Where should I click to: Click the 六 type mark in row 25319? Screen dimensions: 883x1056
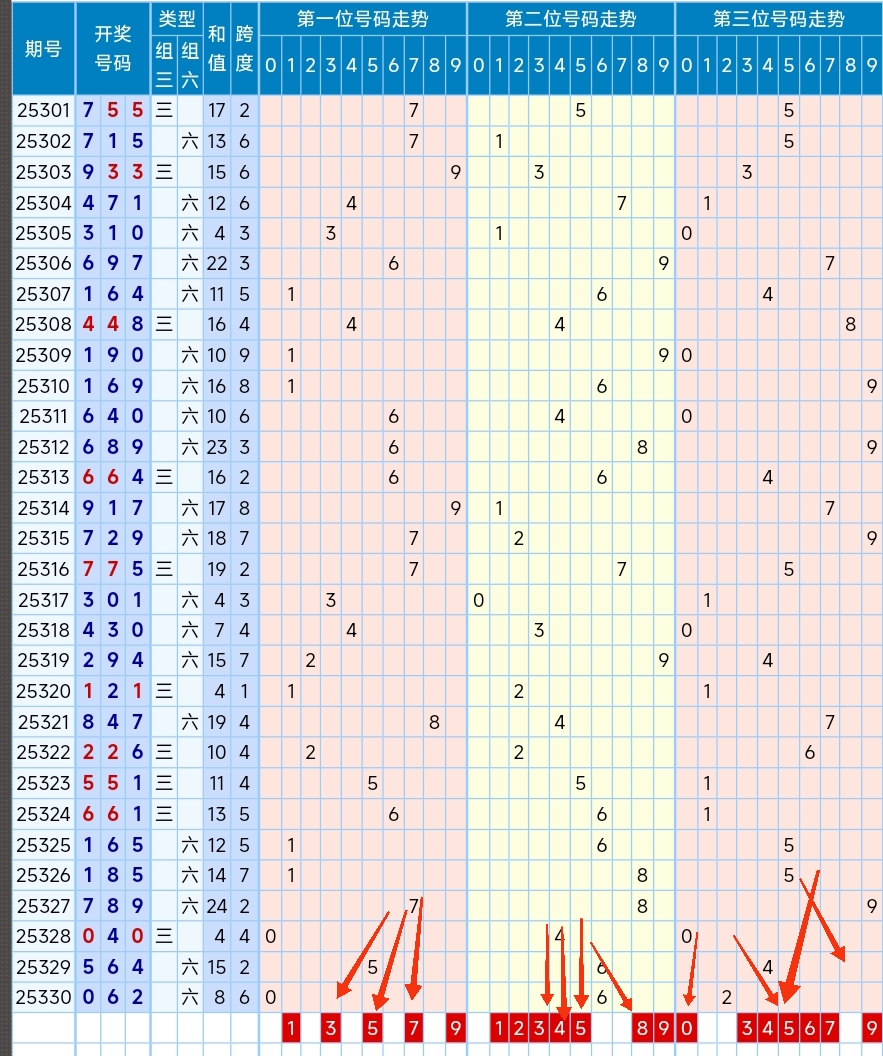coord(190,661)
